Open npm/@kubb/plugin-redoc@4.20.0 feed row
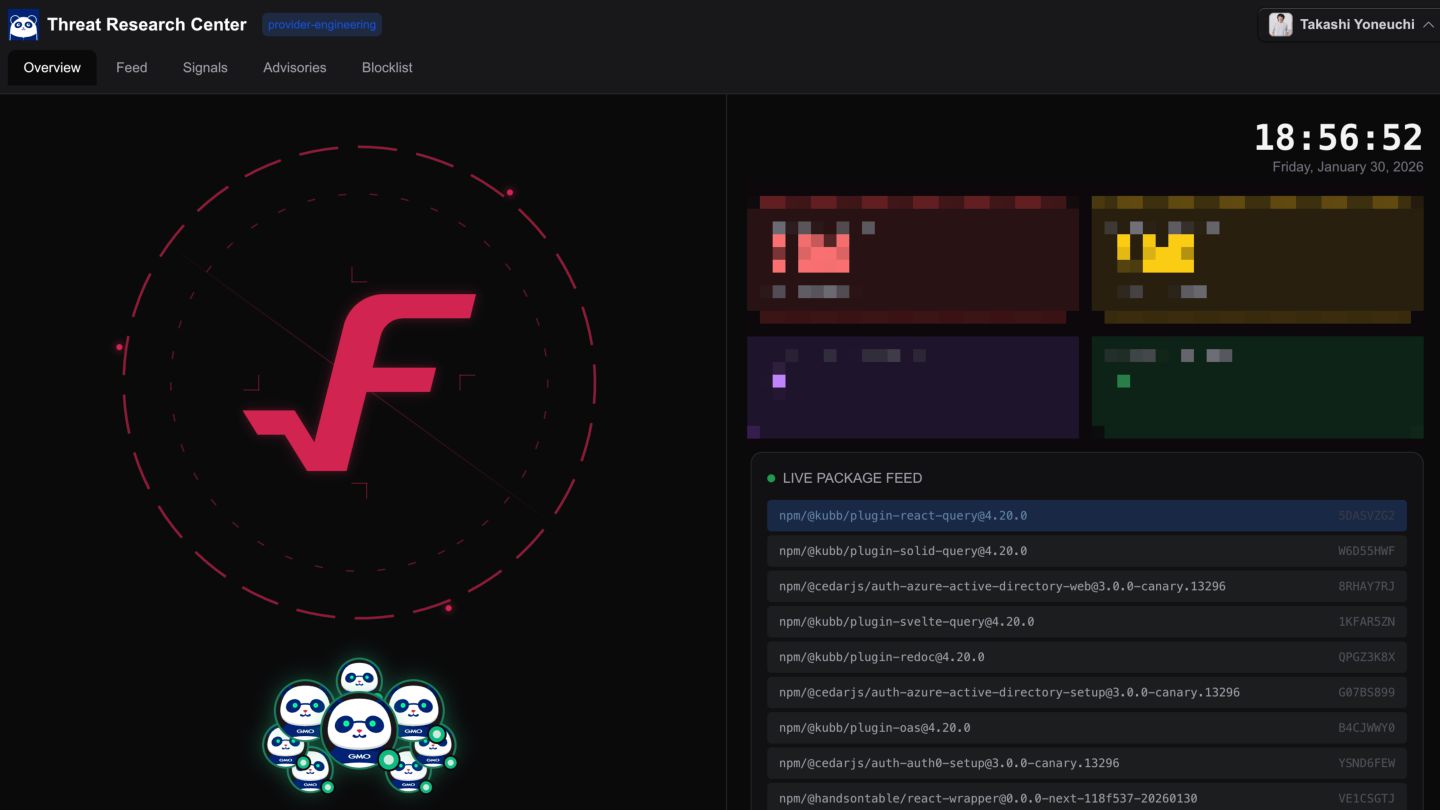This screenshot has height=810, width=1440. (x=1087, y=657)
